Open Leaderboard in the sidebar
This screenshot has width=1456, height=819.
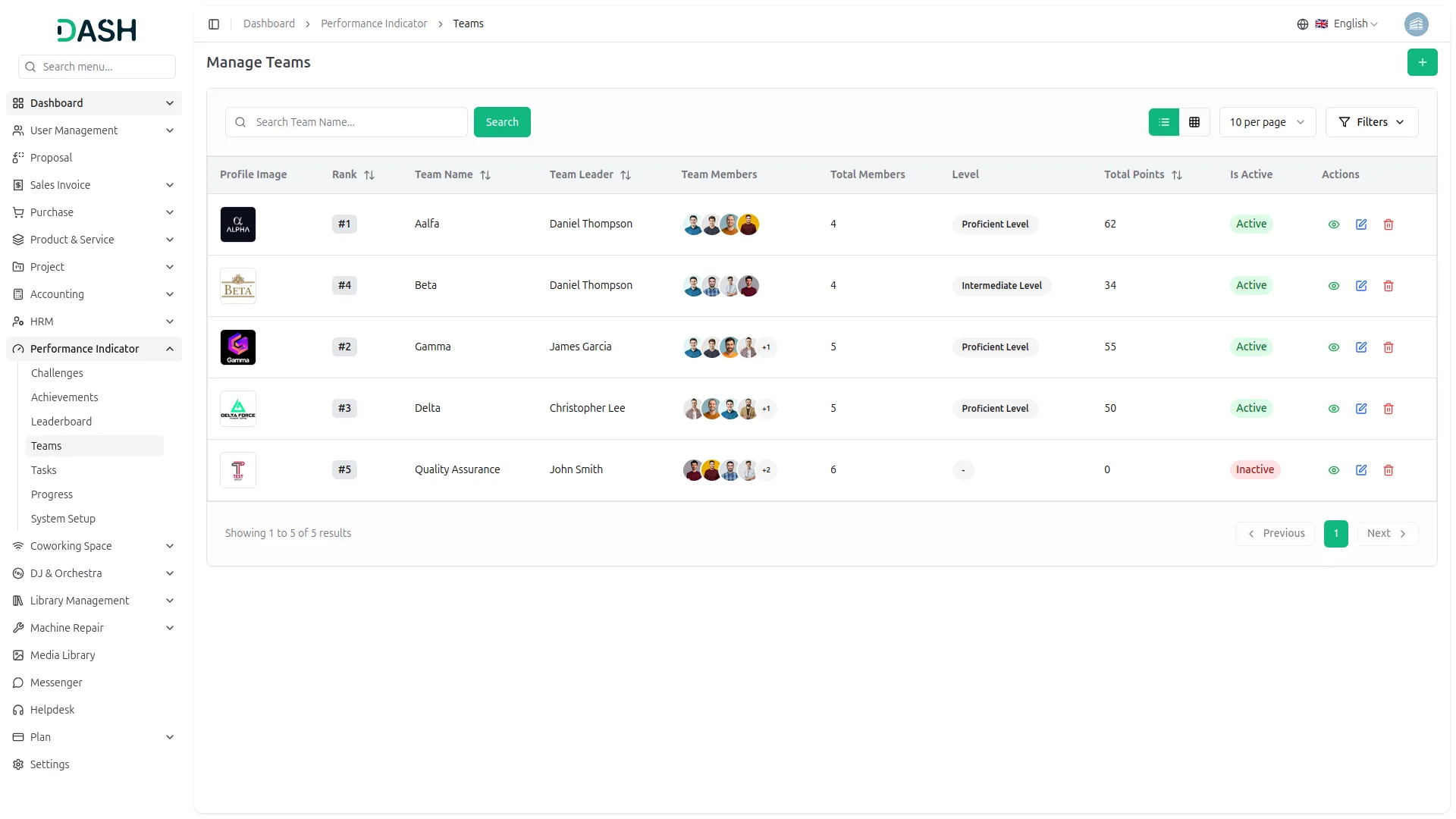61,422
